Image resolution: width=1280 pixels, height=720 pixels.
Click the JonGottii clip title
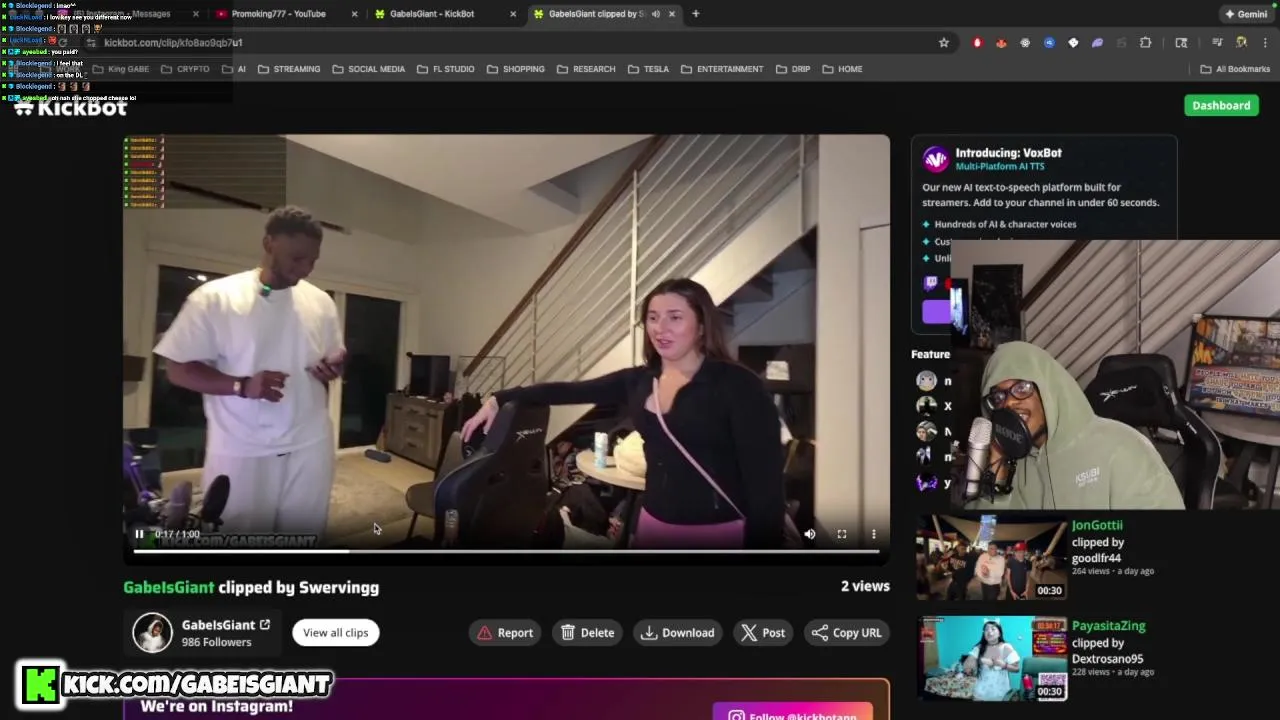point(1097,525)
